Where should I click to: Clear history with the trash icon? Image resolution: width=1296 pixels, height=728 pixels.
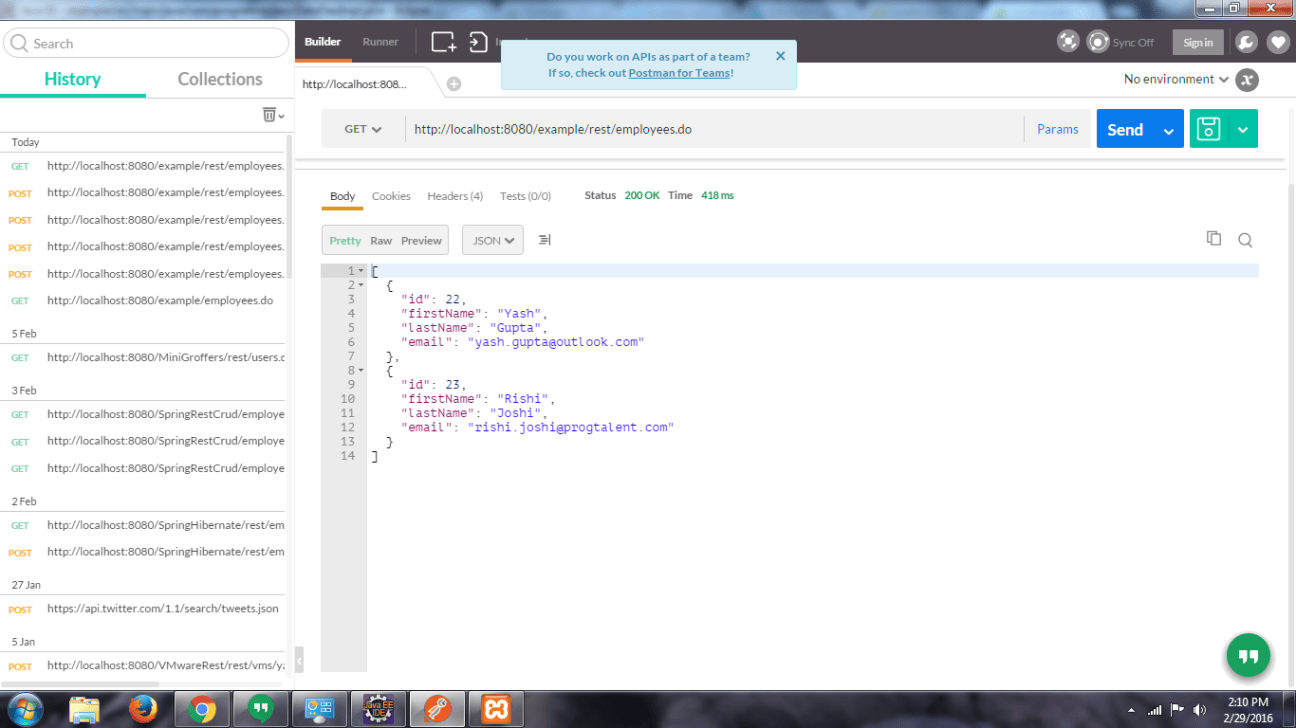(x=269, y=115)
